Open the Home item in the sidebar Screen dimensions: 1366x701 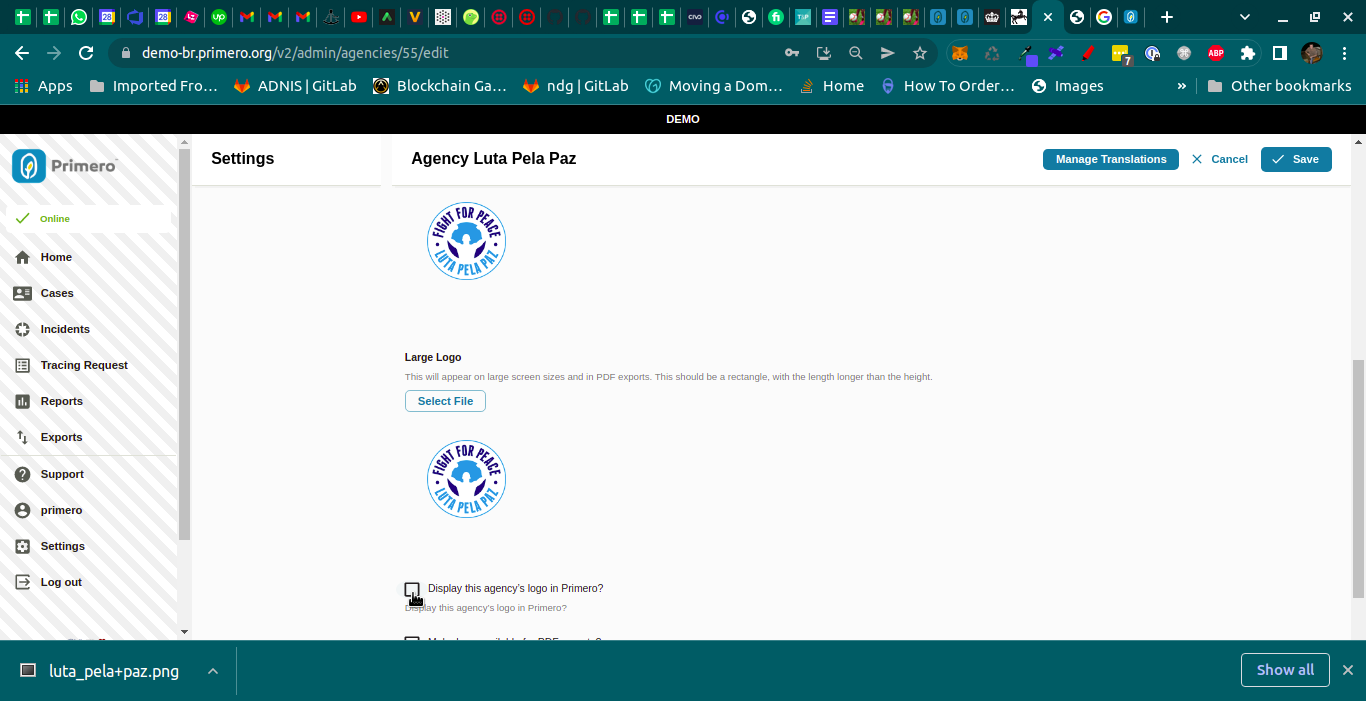coord(56,257)
